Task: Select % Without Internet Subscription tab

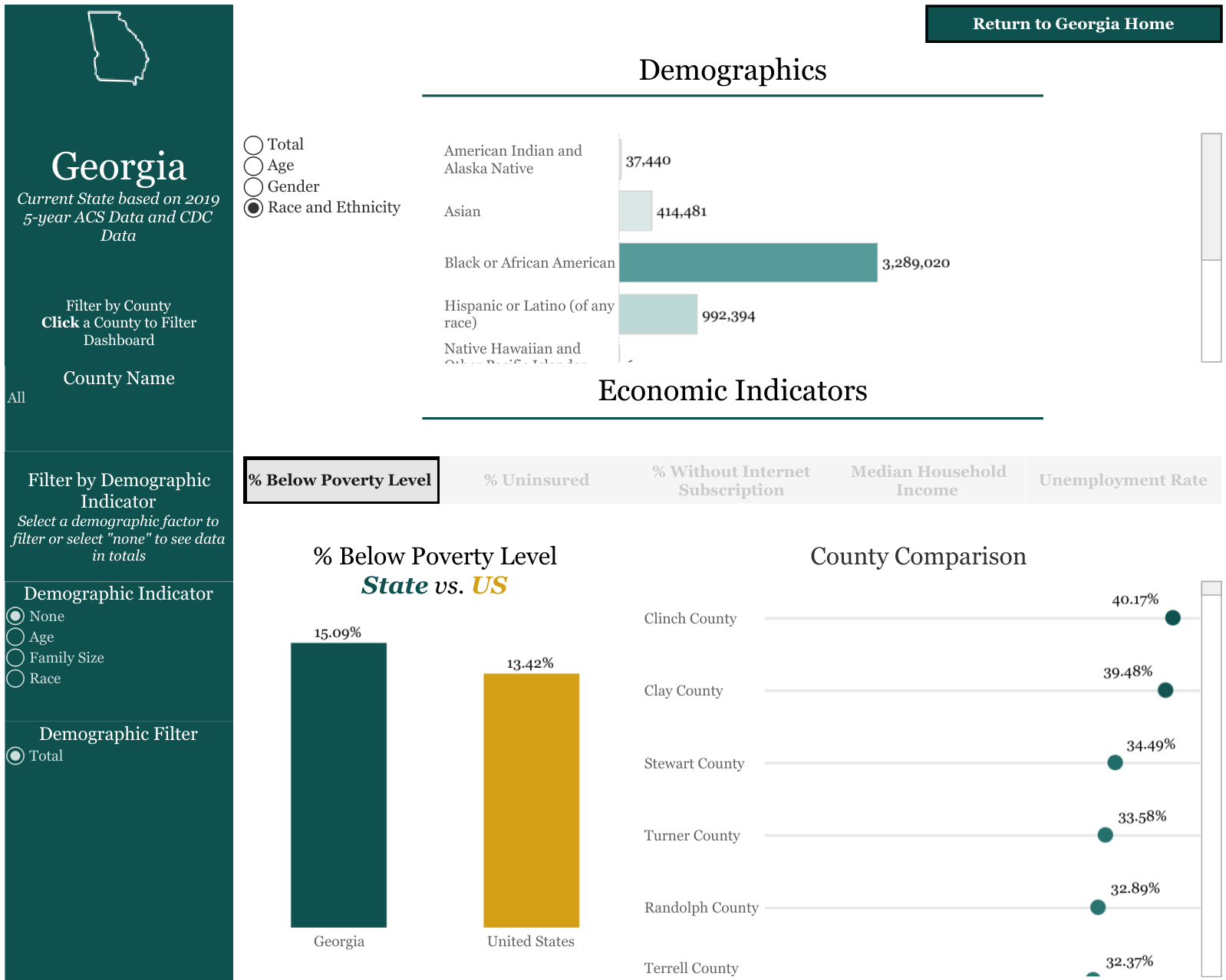Action: point(730,480)
